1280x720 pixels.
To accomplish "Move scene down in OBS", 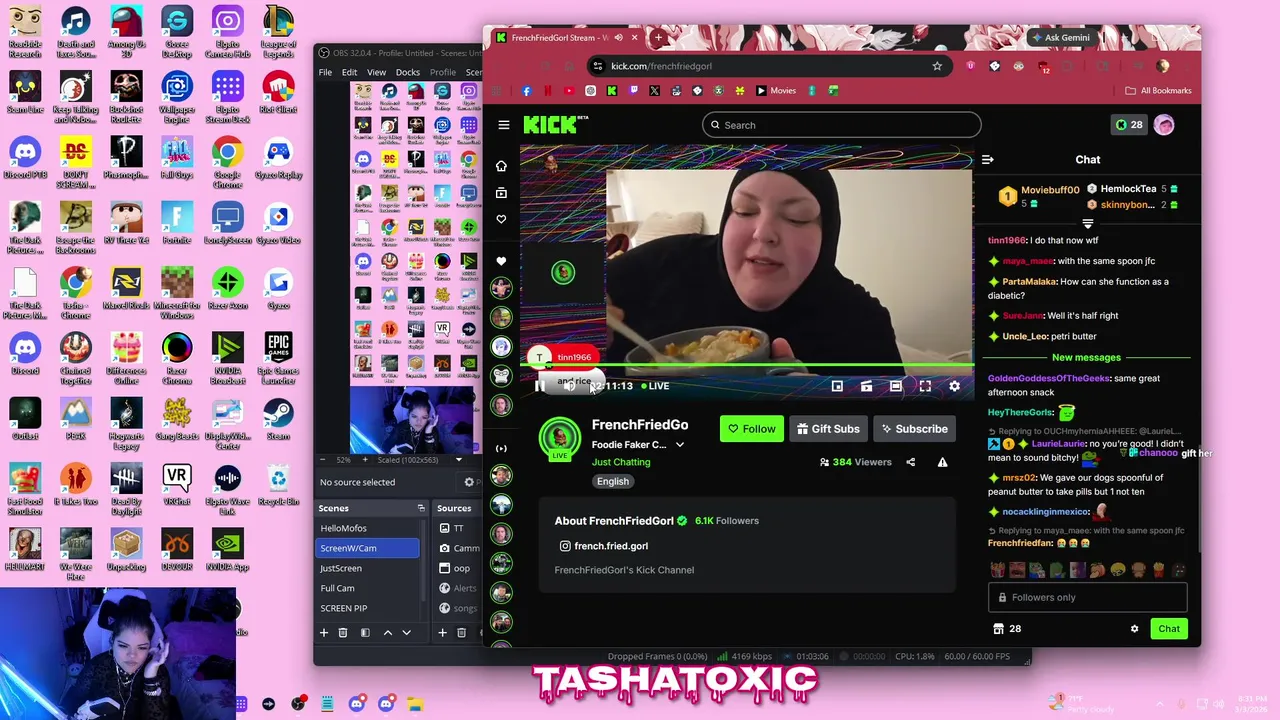I will click(x=406, y=632).
